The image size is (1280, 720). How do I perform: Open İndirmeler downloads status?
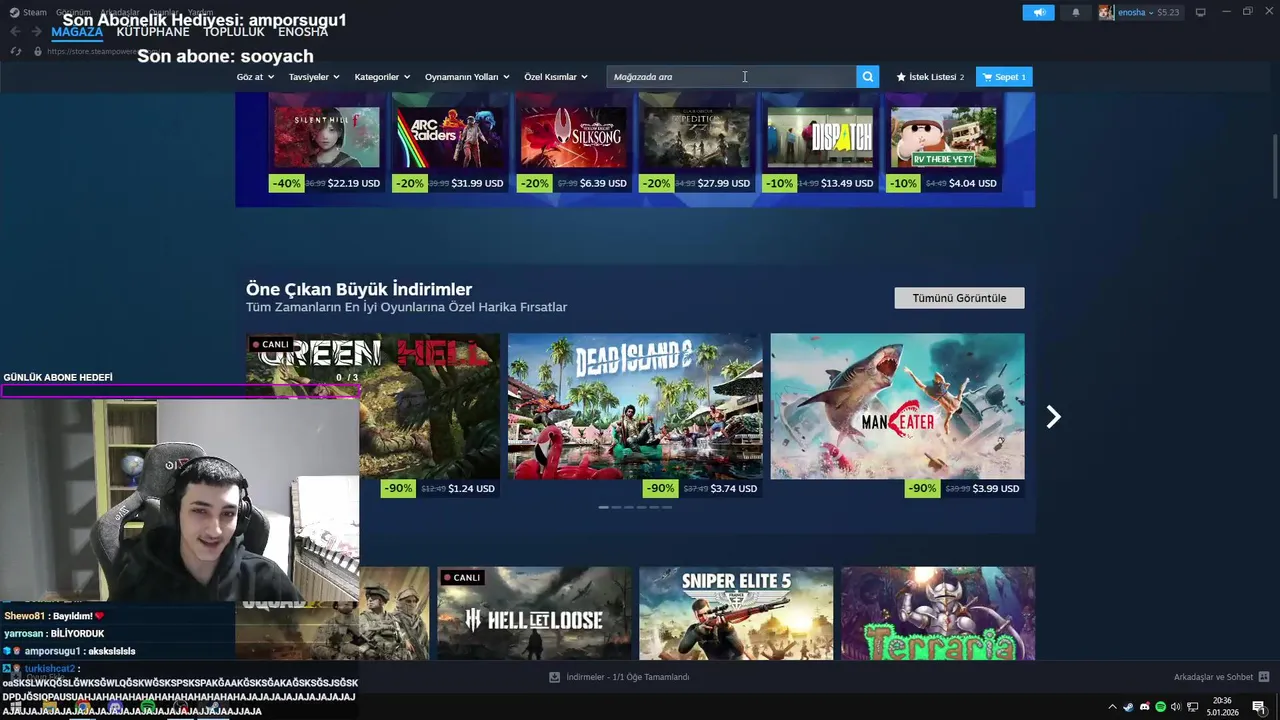pos(627,677)
